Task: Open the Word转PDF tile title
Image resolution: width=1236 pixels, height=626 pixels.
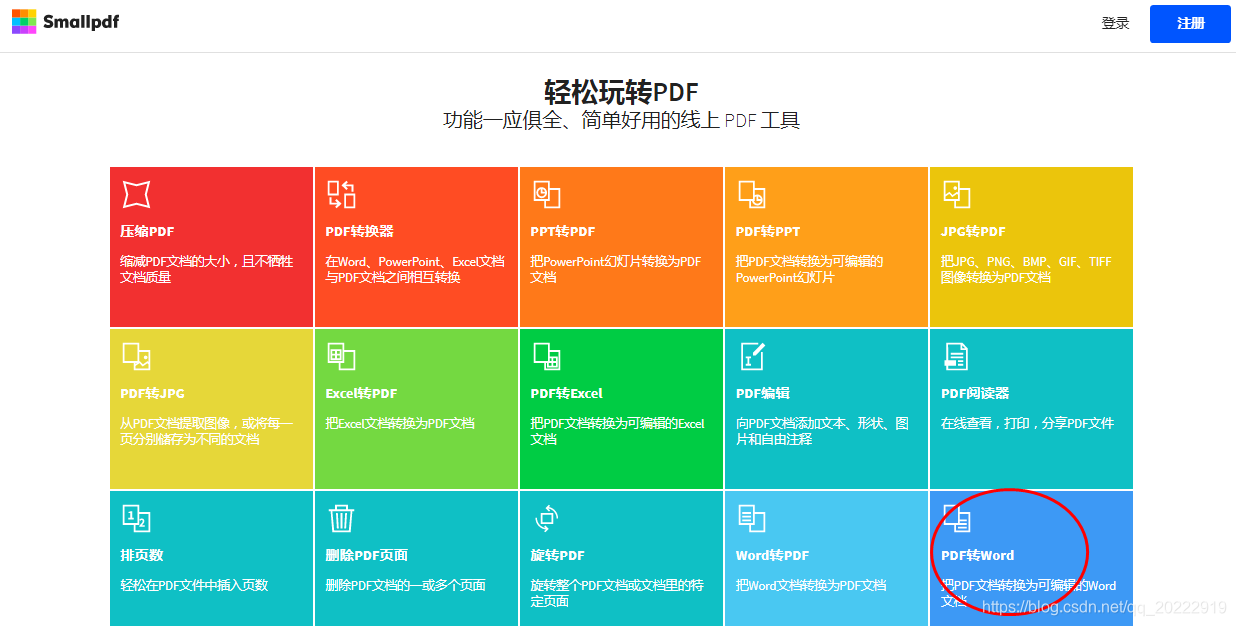Action: coord(772,555)
